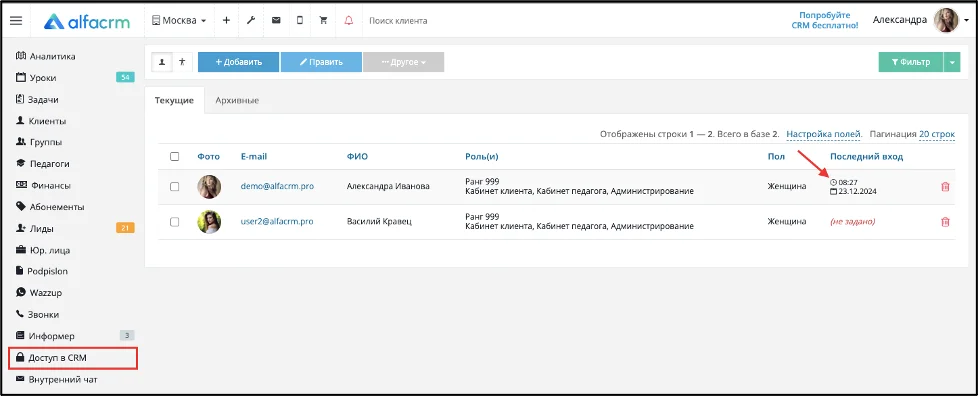The width and height of the screenshot is (979, 397).
Task: Check the Александра Иванова row checkbox
Action: click(x=175, y=187)
